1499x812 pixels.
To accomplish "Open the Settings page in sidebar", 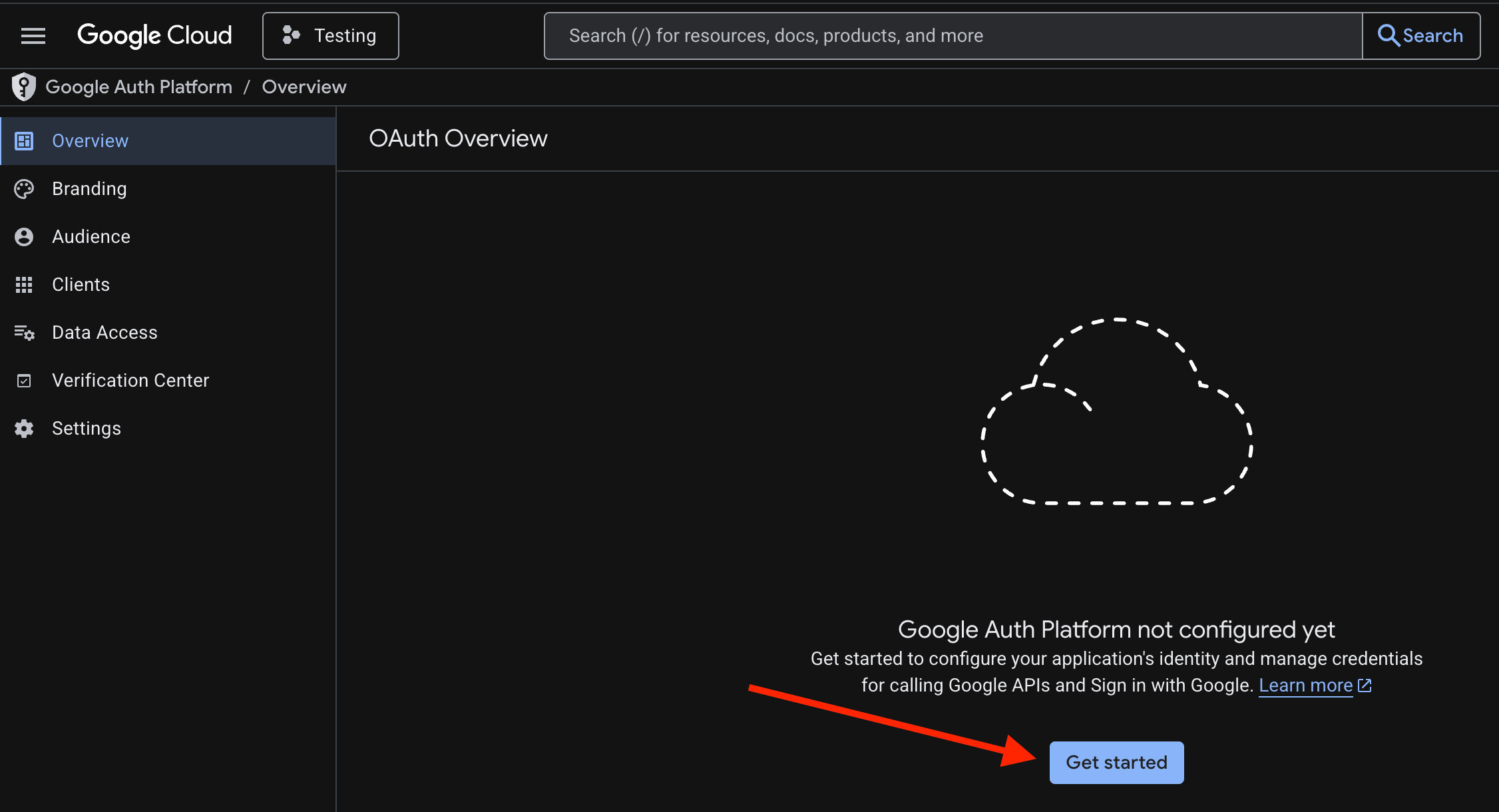I will point(168,429).
